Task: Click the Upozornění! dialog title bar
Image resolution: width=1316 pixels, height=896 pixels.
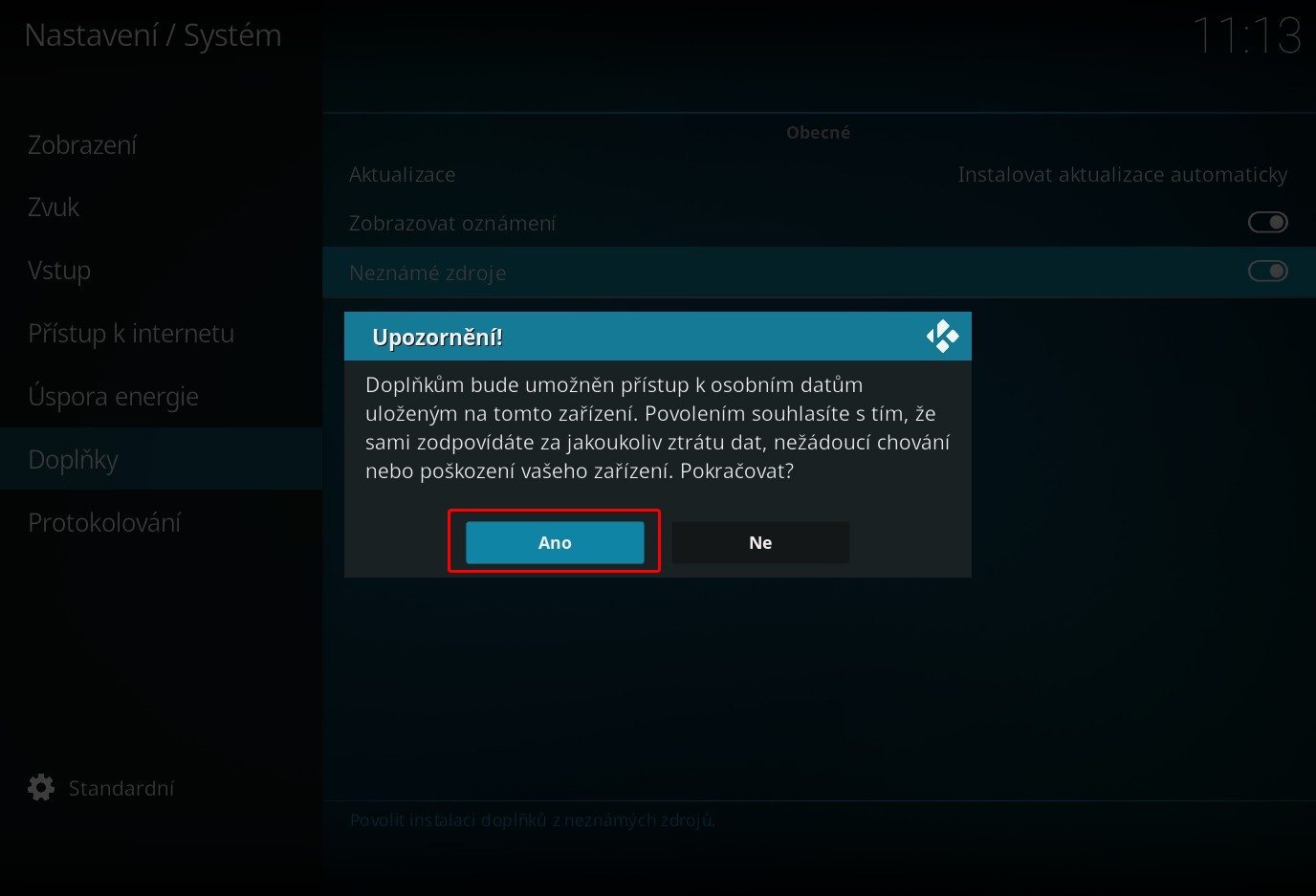Action: 658,337
